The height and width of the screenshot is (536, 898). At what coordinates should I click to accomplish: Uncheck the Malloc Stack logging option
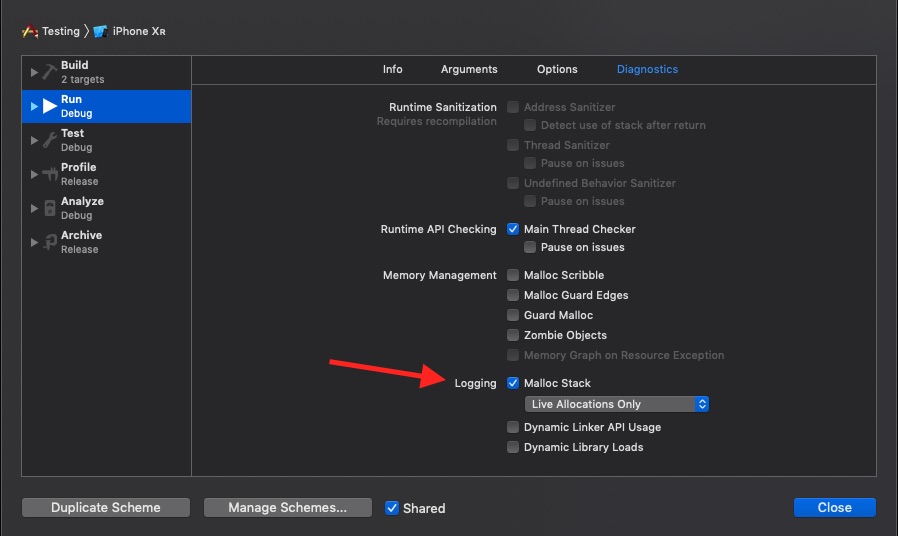click(x=513, y=383)
